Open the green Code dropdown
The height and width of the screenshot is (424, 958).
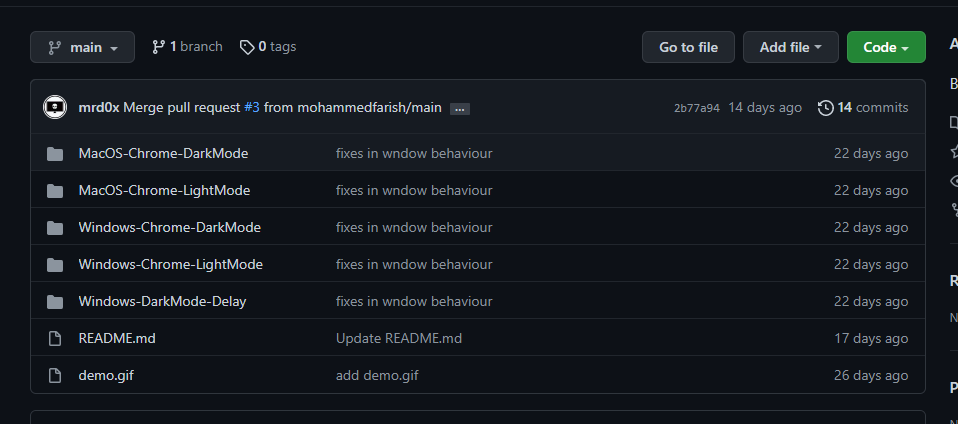pyautogui.click(x=886, y=47)
